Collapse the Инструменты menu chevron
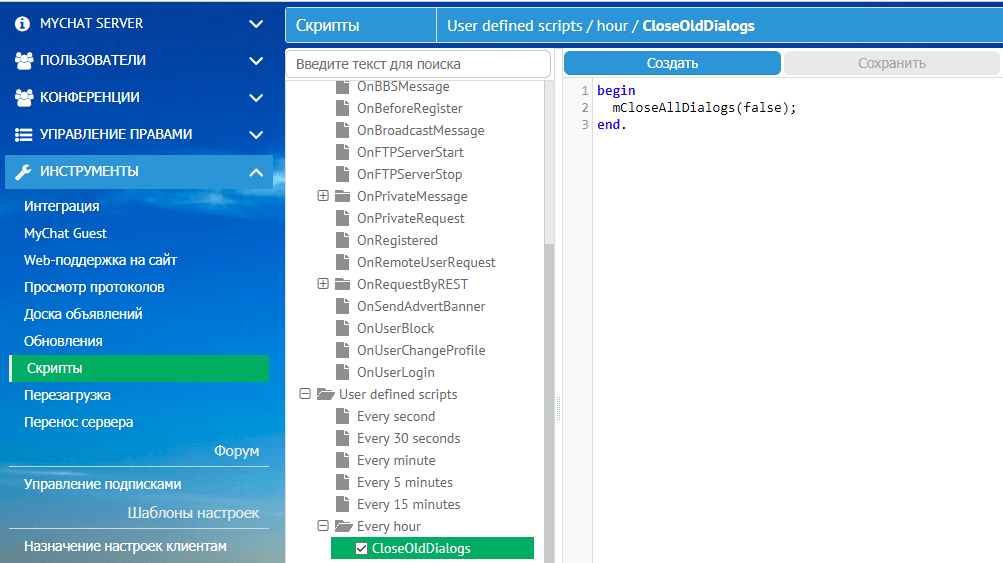1003x563 pixels. pyautogui.click(x=255, y=172)
